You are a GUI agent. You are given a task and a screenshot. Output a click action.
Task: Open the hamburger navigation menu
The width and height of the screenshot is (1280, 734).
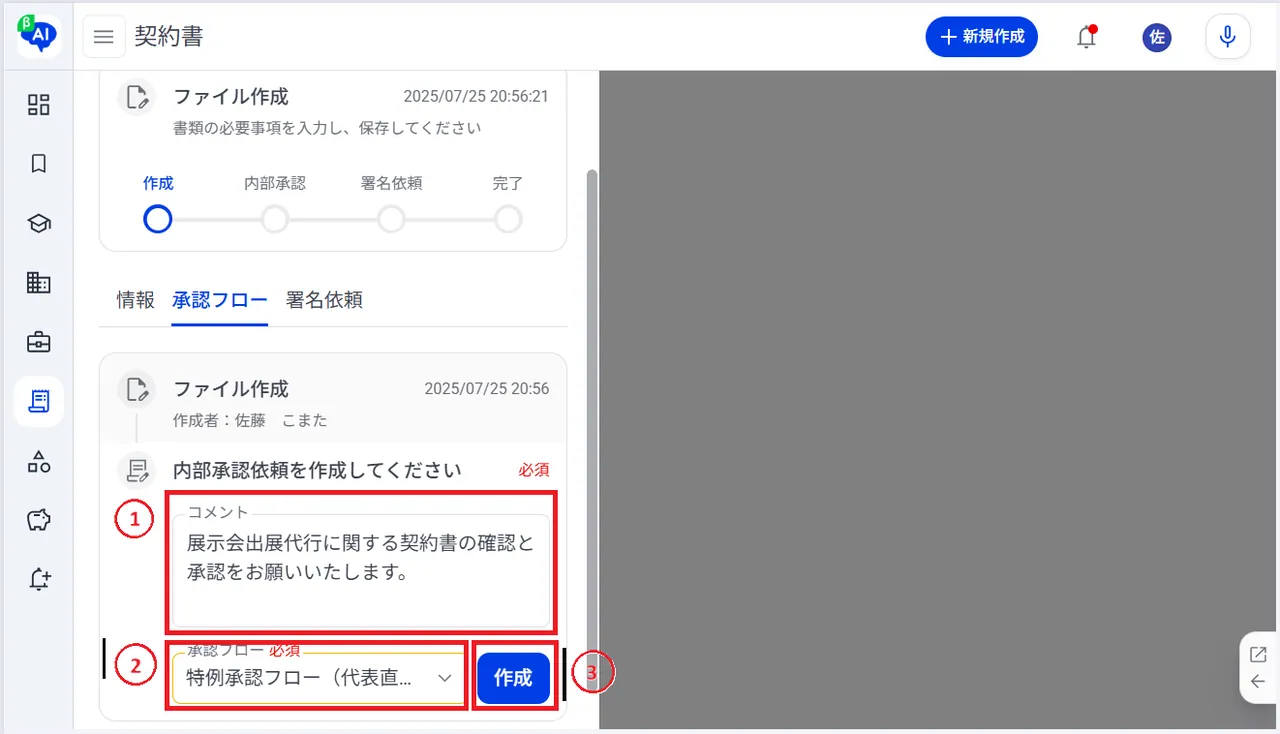pos(103,37)
